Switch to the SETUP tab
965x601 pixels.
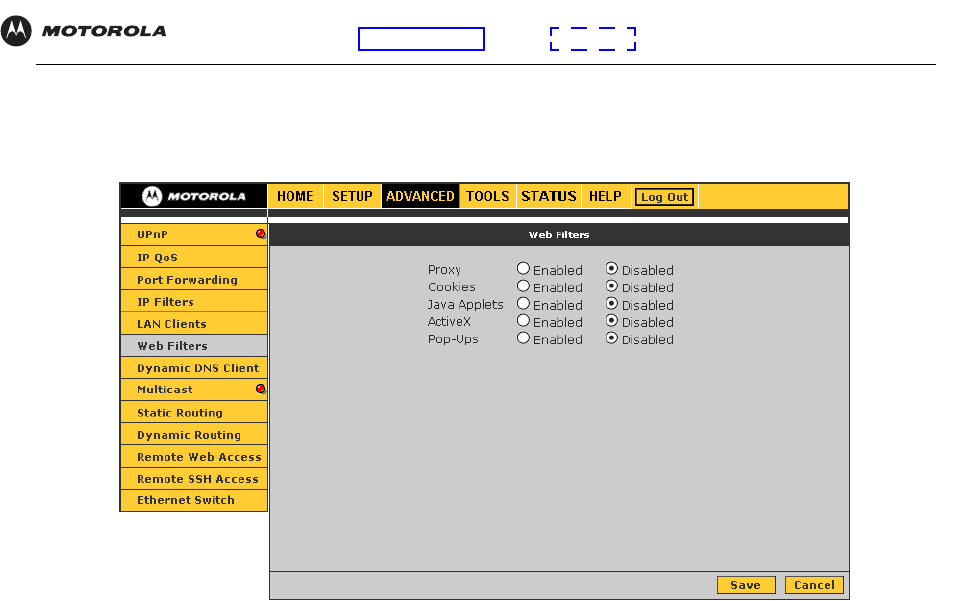[353, 196]
